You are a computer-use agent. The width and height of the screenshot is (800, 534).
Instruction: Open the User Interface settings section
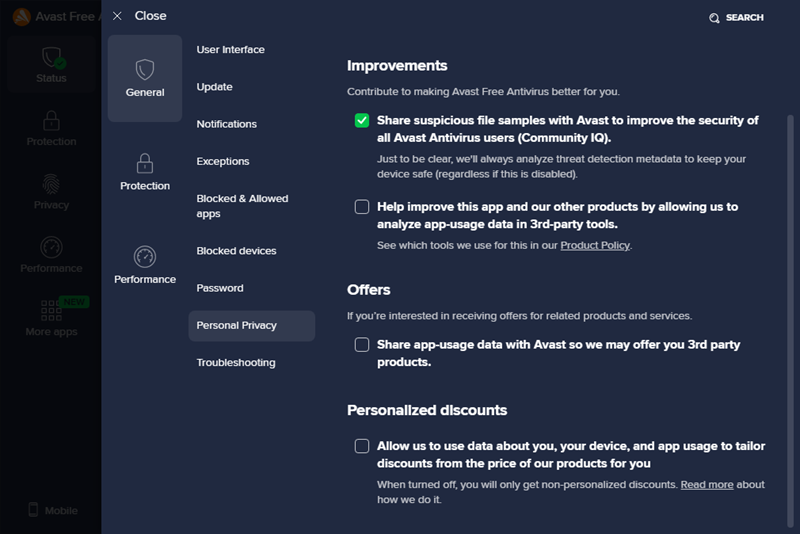click(x=231, y=49)
